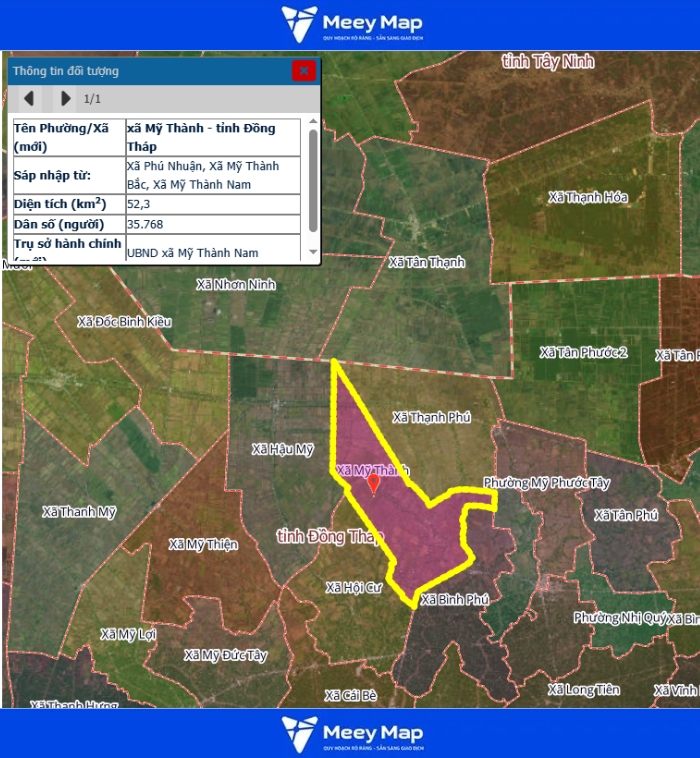
Task: Go to the previous object record
Action: 29,98
